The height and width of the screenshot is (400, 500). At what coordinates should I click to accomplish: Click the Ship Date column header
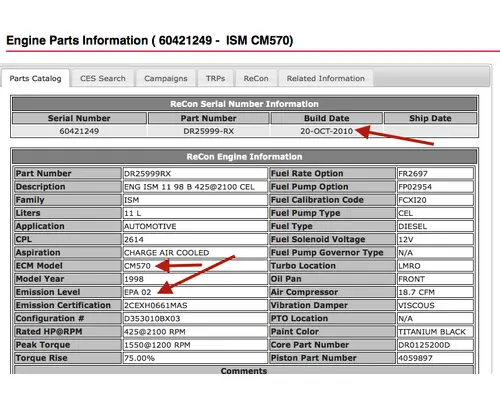click(430, 118)
